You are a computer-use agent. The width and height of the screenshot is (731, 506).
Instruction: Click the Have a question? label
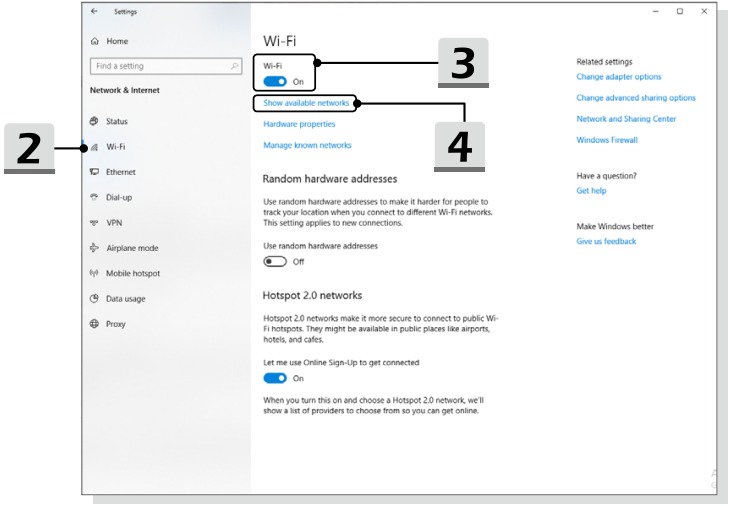coord(606,176)
